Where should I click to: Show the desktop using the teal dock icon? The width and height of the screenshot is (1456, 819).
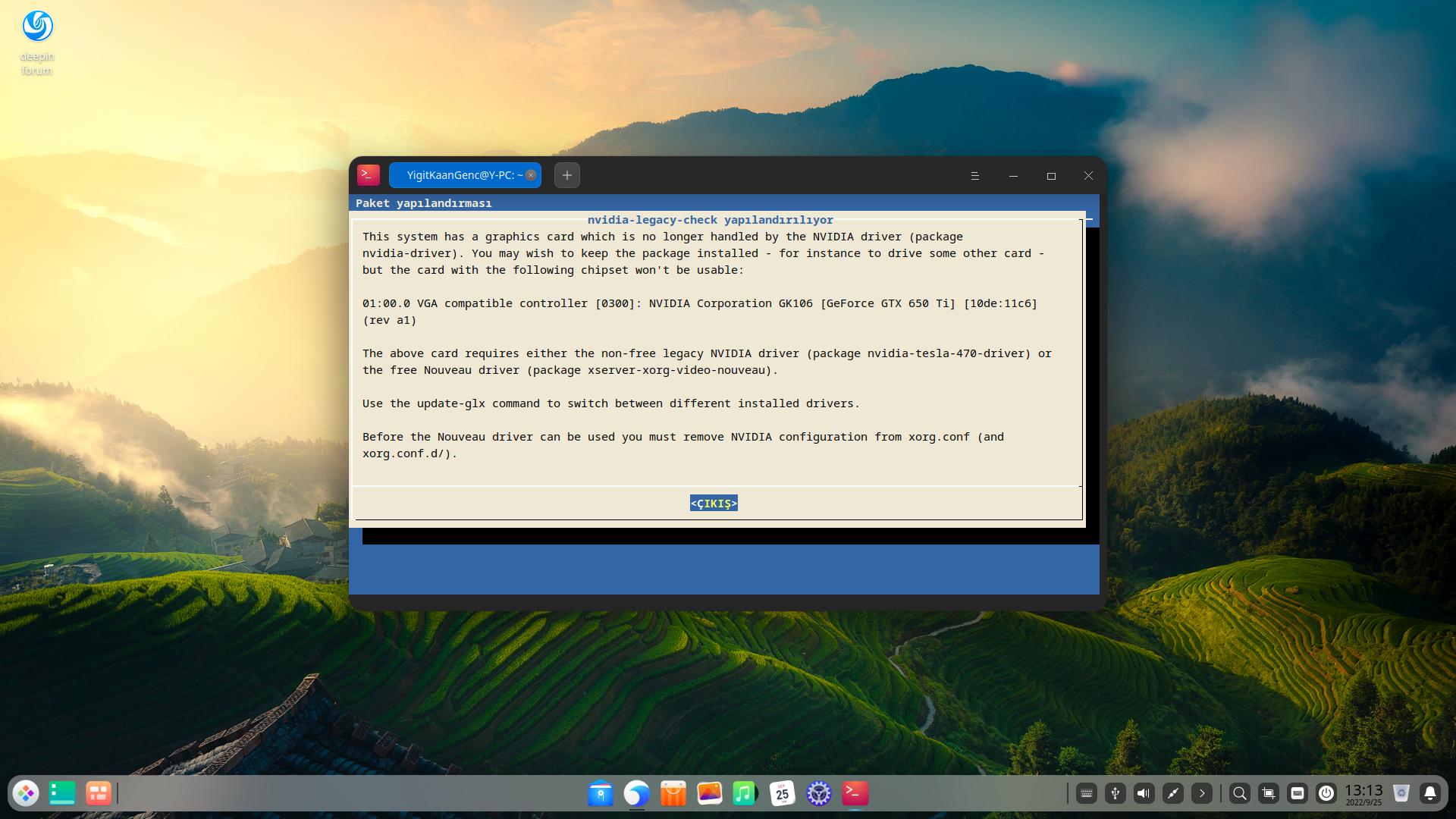coord(62,793)
